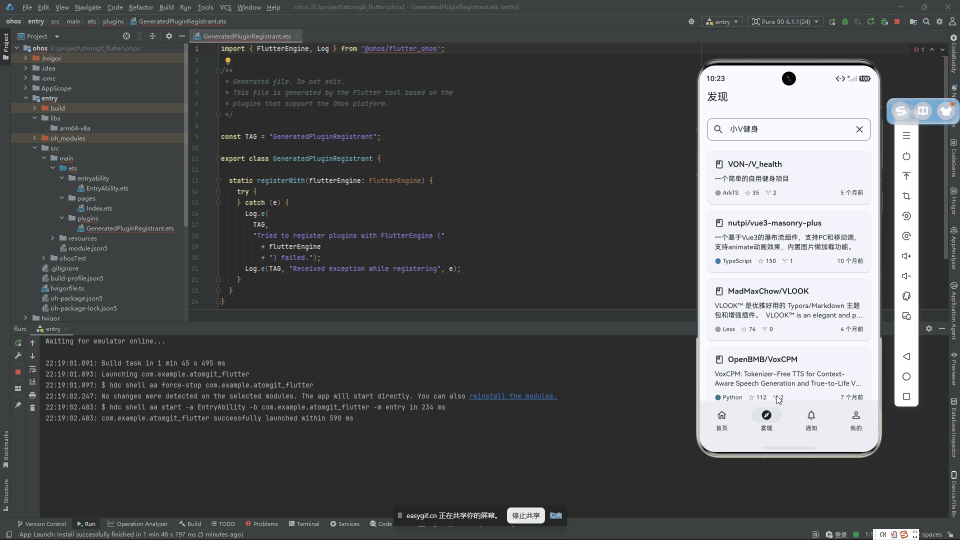The width and height of the screenshot is (960, 540).
Task: Expand the build folder node
Action: pyautogui.click(x=35, y=108)
